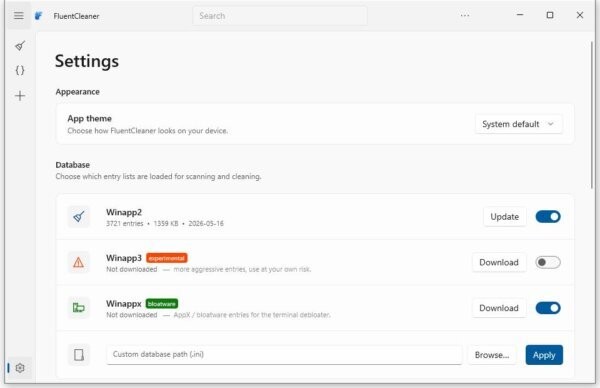
Task: Update the Winapp2 database
Action: click(x=505, y=217)
